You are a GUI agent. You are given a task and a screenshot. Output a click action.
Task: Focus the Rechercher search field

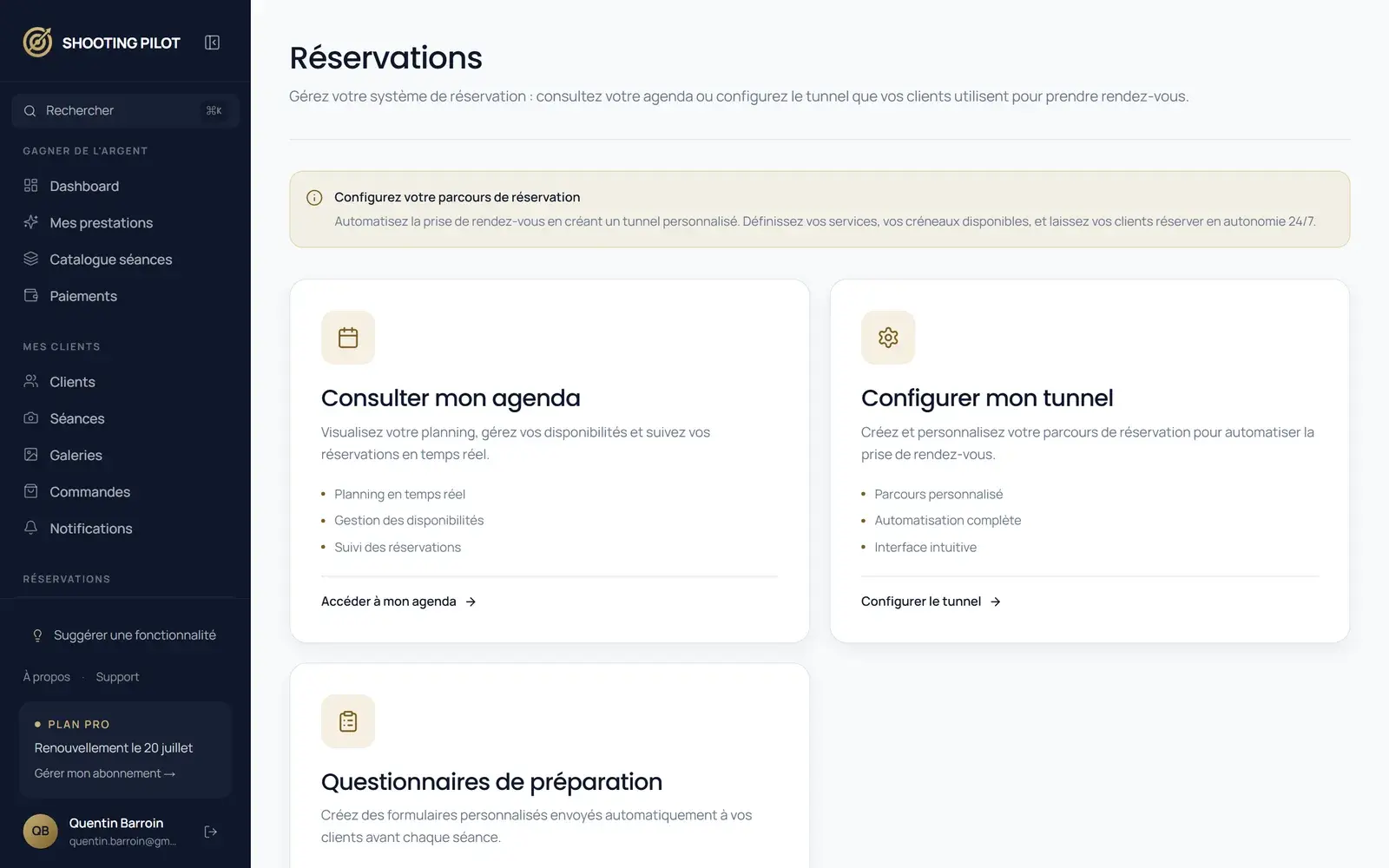click(x=125, y=110)
